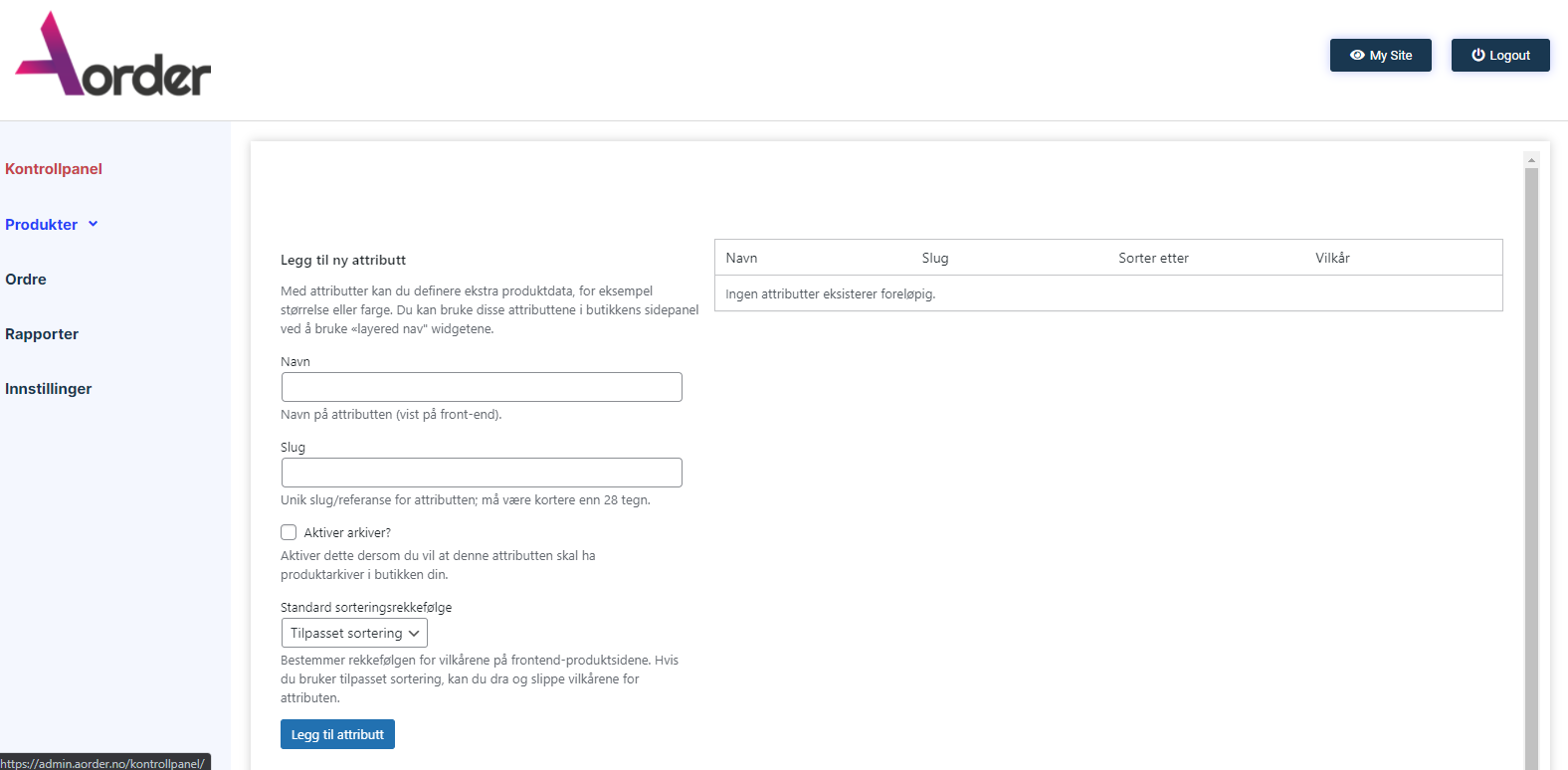Select Produkter in the sidebar

point(42,225)
